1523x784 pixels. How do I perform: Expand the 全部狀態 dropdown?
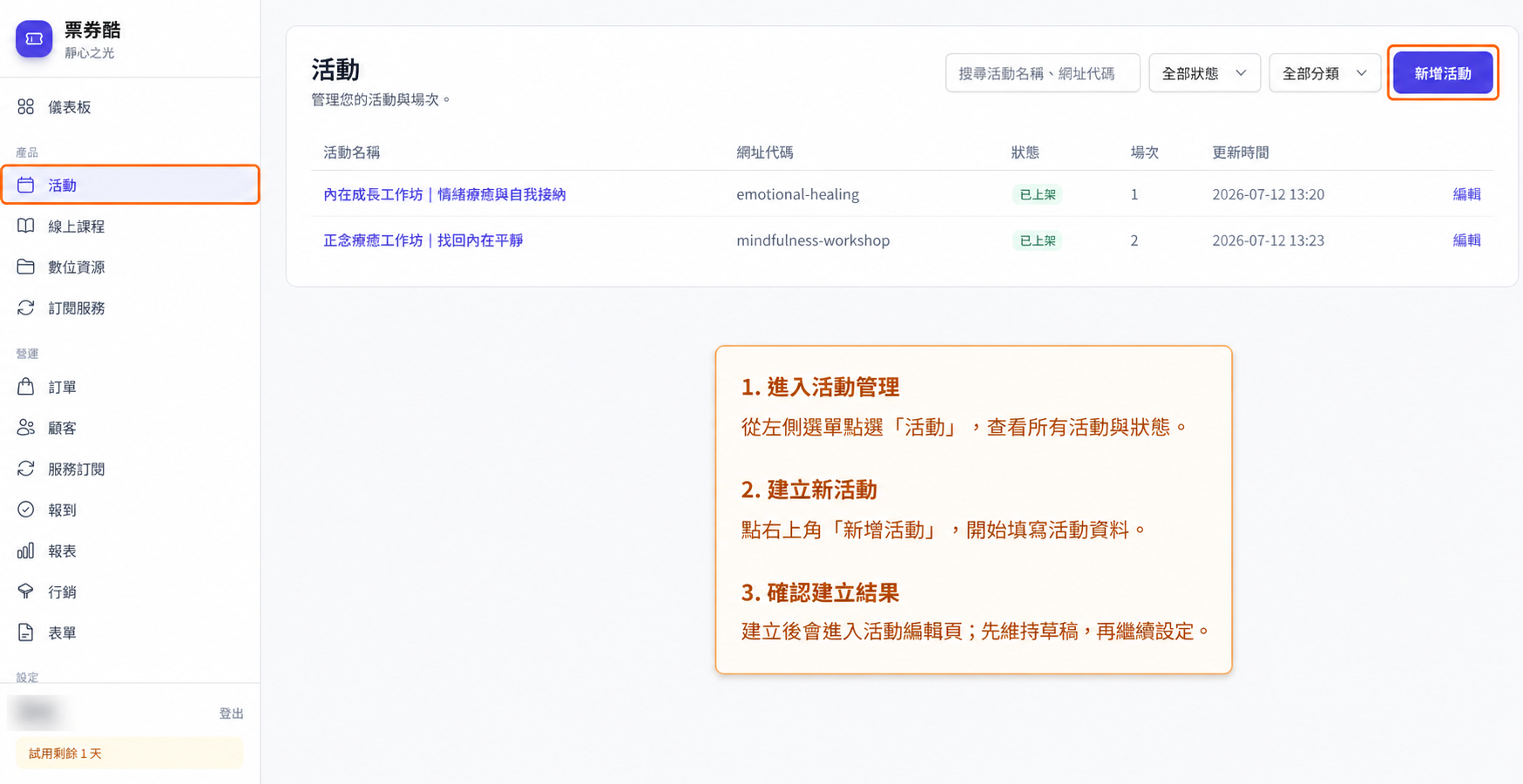pos(1204,73)
